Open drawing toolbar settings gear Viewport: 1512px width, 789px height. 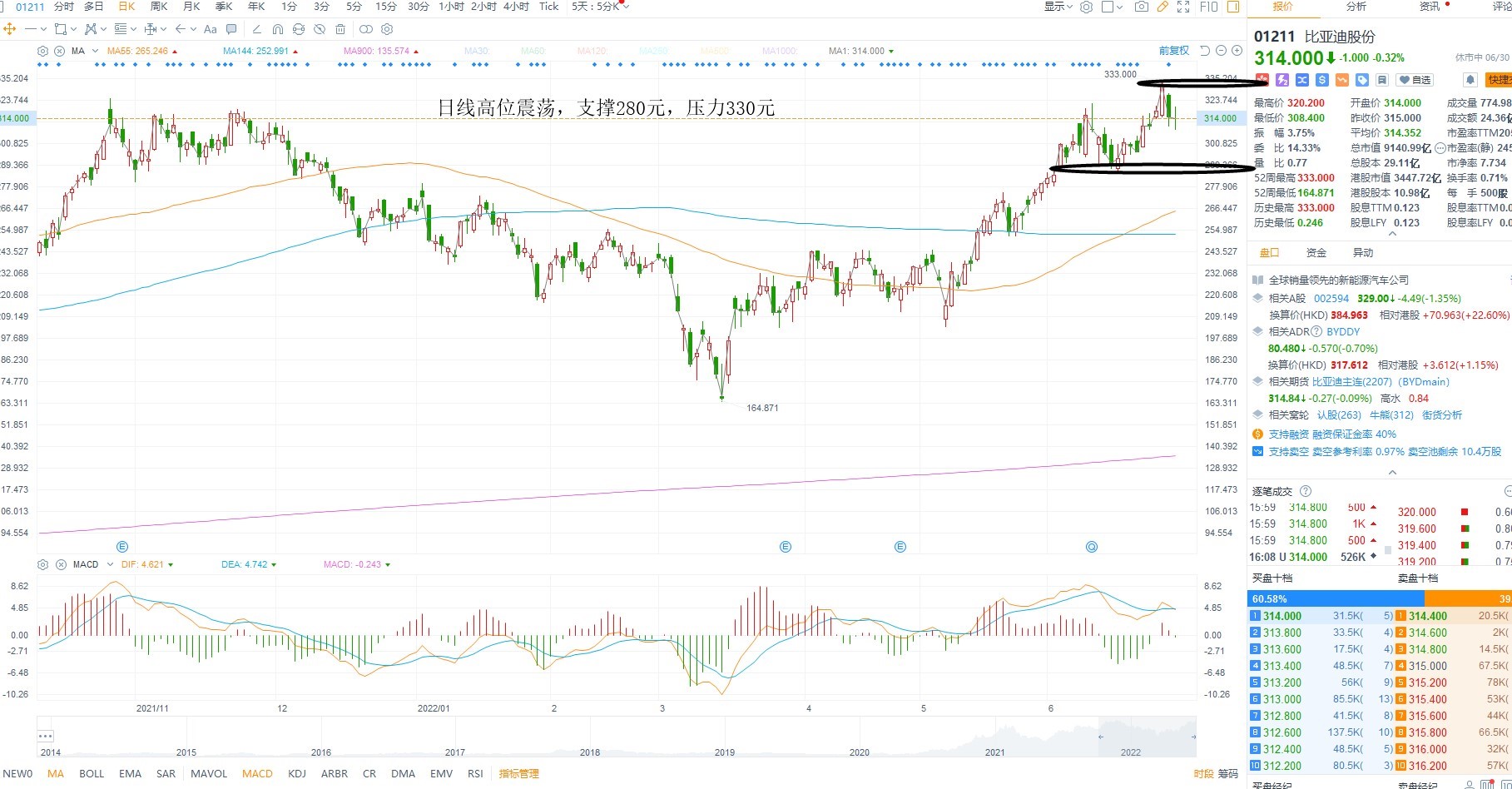coord(386,29)
